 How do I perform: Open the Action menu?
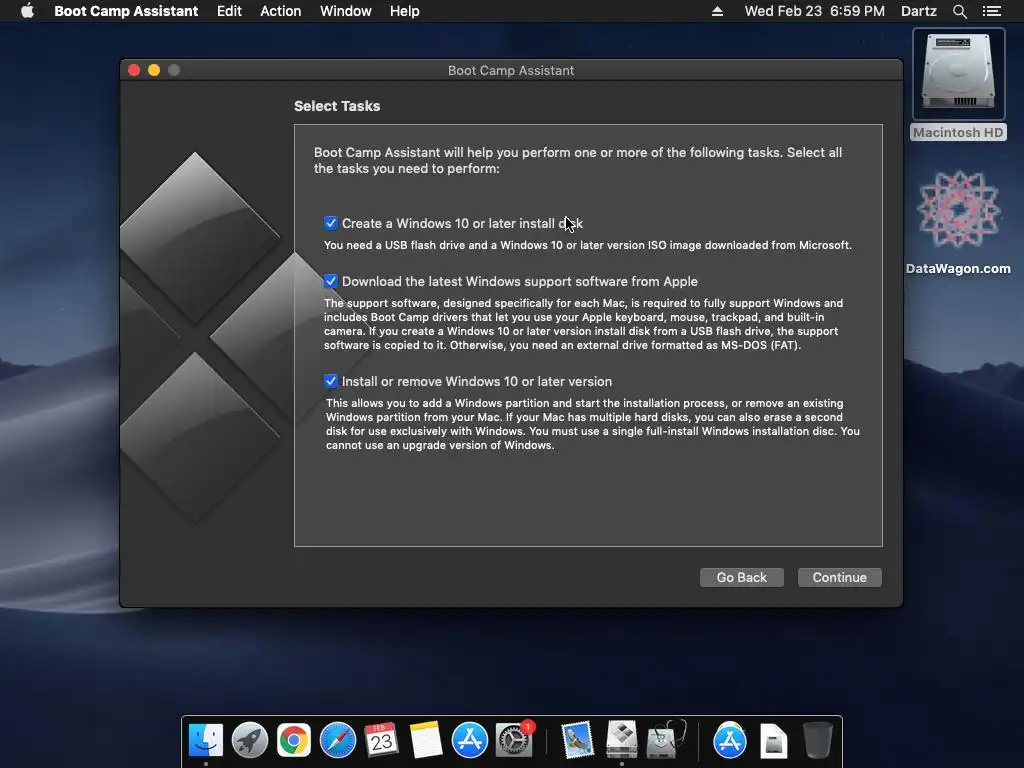(x=281, y=11)
